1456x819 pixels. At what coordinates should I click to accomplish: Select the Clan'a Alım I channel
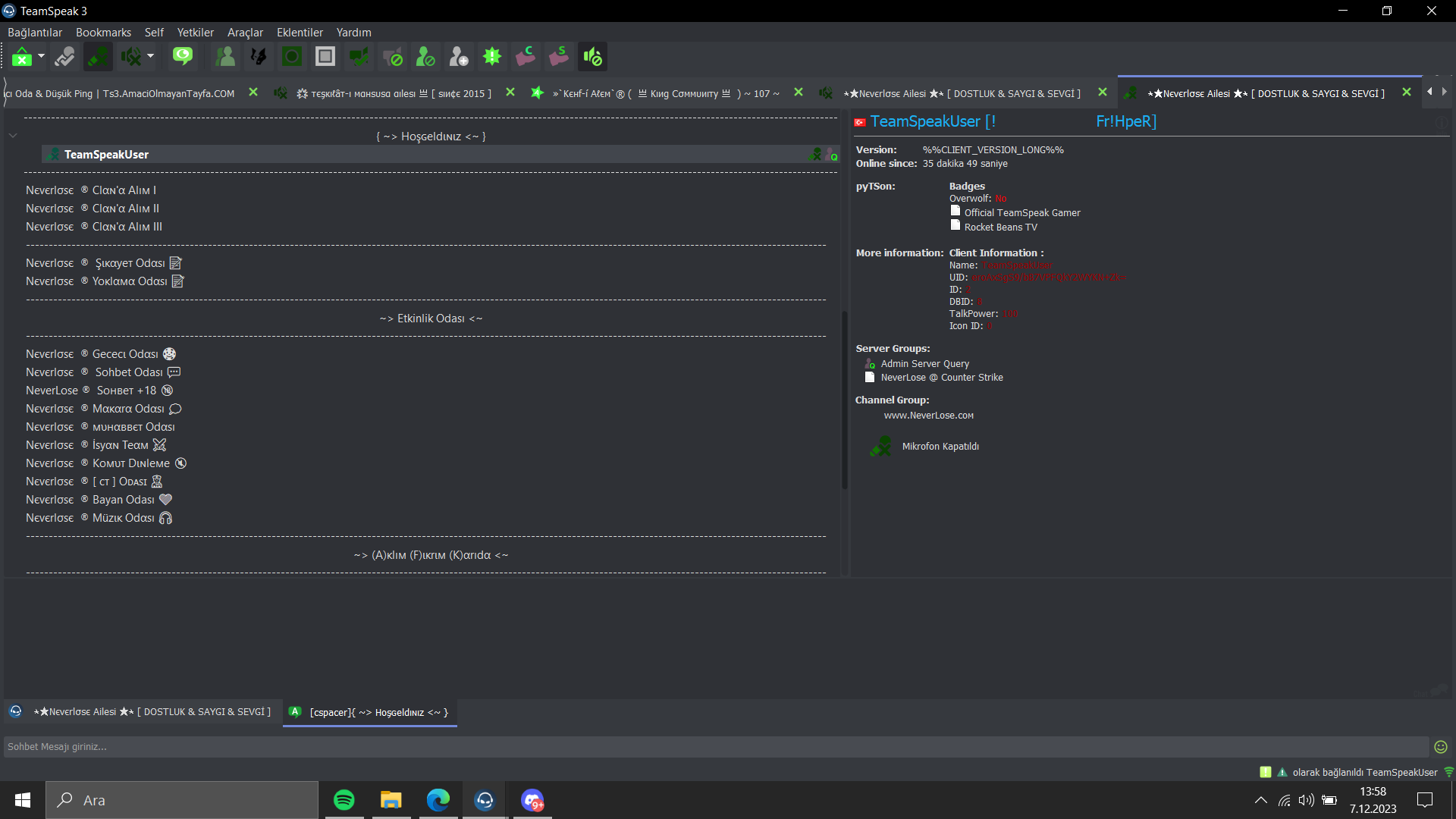[x=91, y=190]
